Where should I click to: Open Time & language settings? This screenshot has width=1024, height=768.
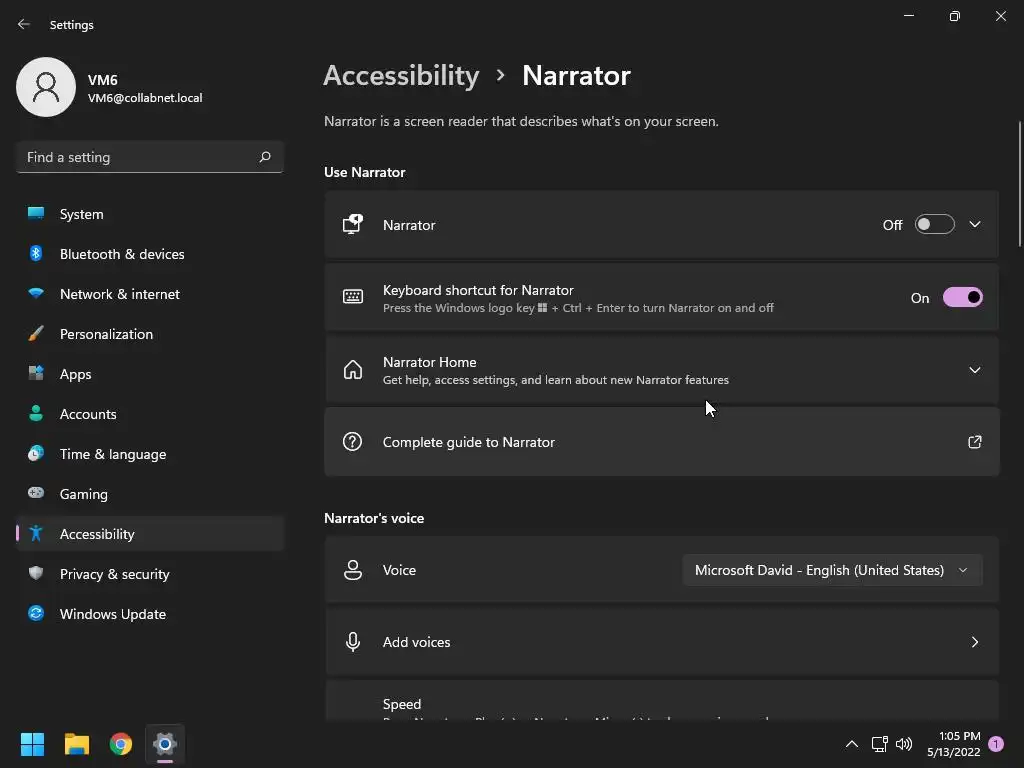coord(113,454)
